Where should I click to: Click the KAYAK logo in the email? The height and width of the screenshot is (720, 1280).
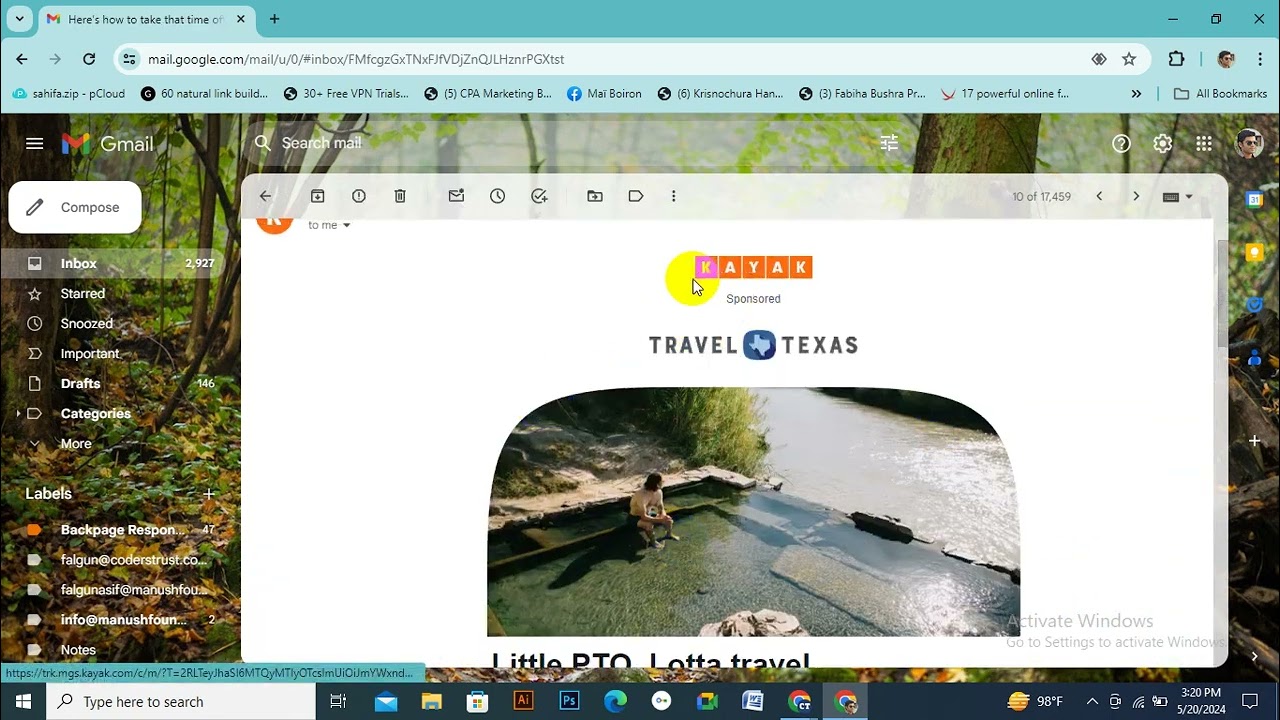pos(753,267)
